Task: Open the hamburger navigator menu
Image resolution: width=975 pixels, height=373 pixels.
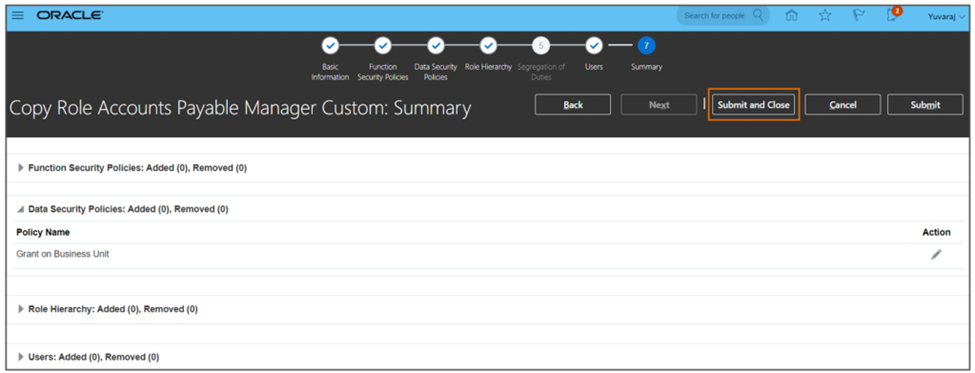Action: pos(18,16)
